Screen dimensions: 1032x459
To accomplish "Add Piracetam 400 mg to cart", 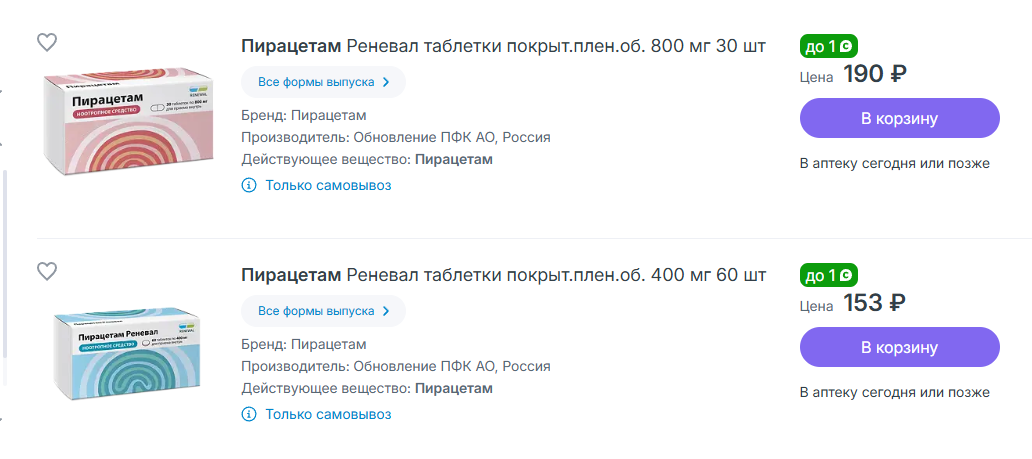I will [x=899, y=347].
